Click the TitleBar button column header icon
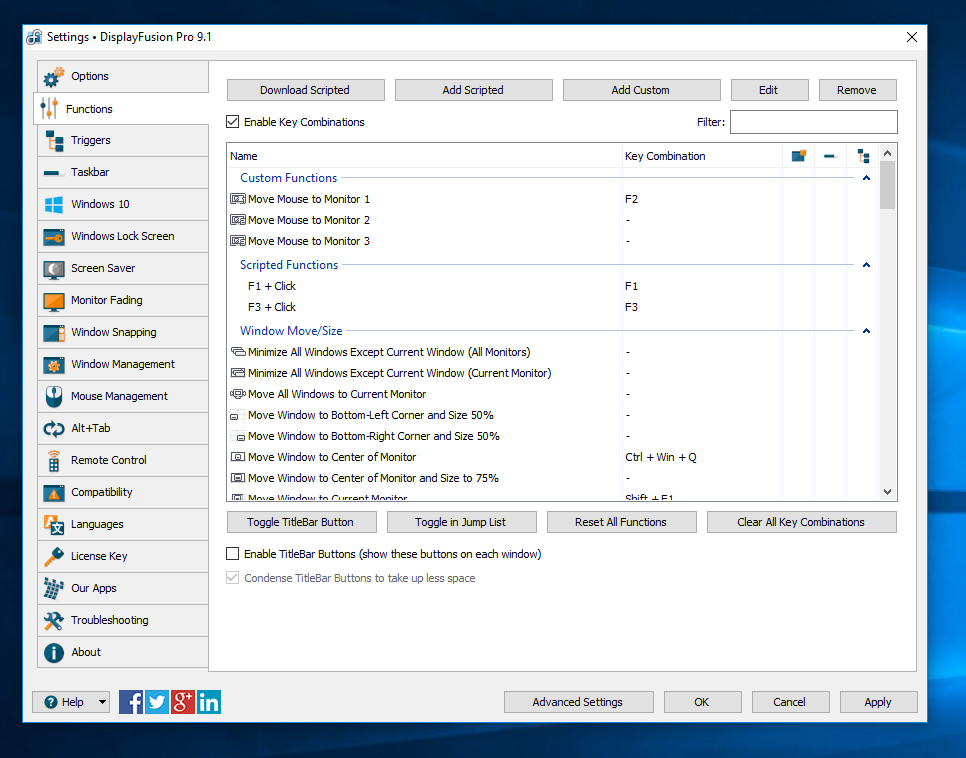This screenshot has height=758, width=966. pos(798,156)
